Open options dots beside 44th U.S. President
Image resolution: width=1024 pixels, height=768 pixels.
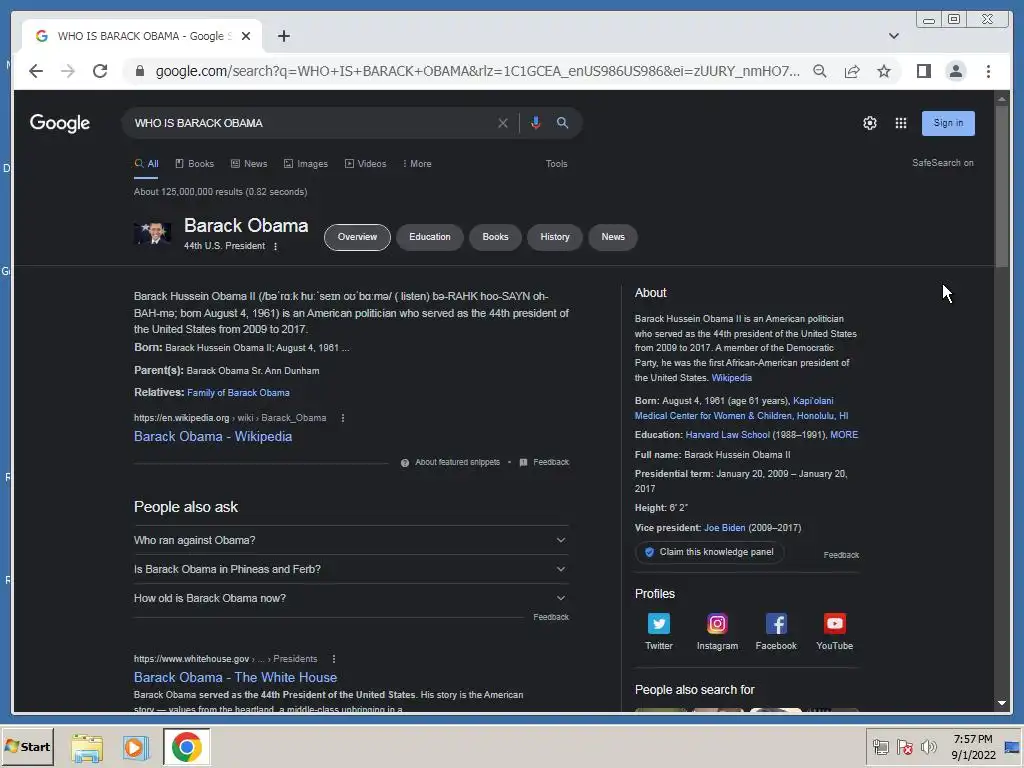point(276,246)
